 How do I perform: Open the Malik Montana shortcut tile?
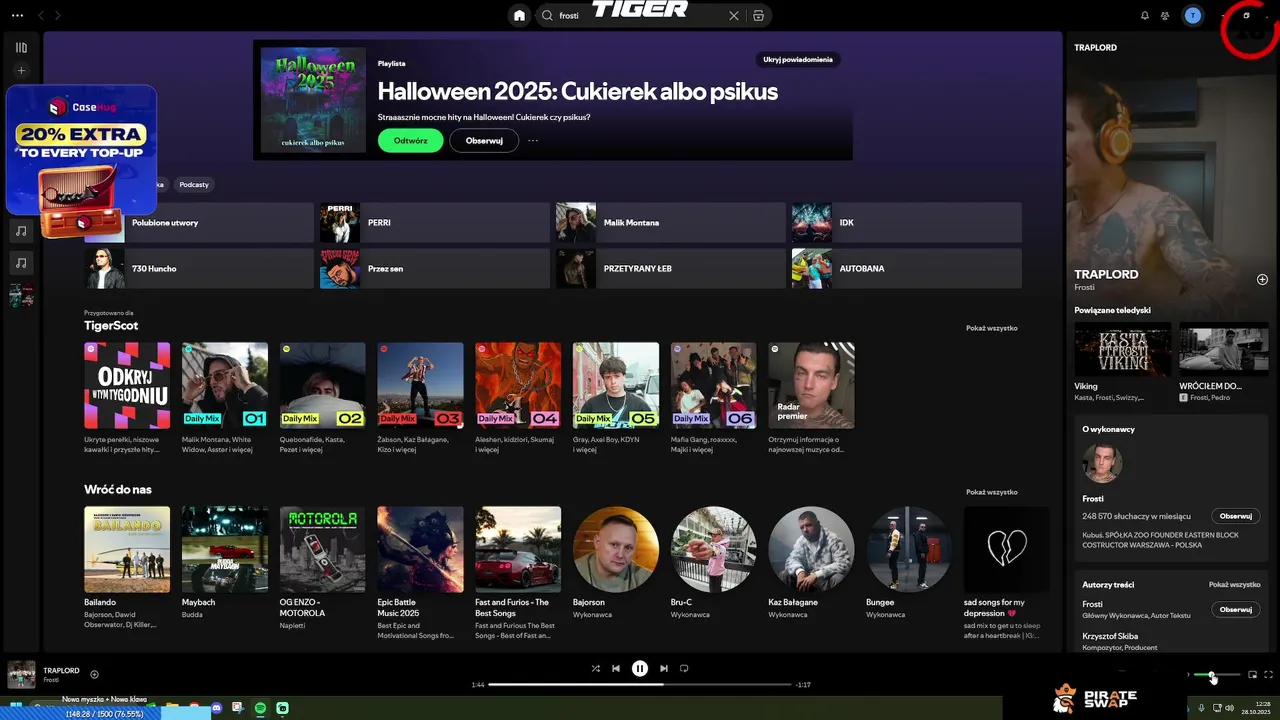pos(670,223)
